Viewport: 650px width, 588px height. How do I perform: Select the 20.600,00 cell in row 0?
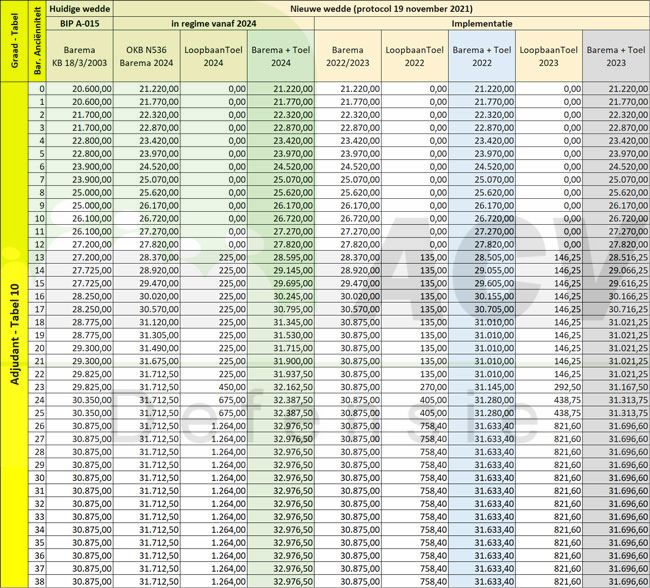(80, 89)
